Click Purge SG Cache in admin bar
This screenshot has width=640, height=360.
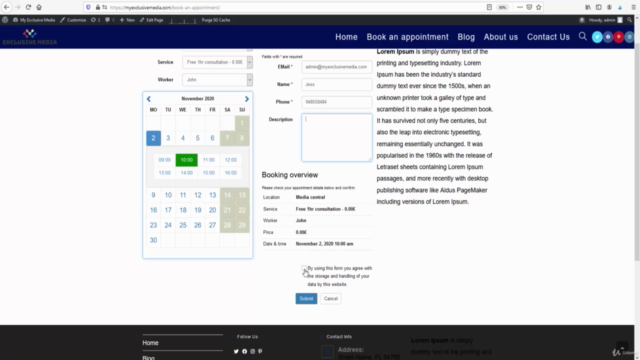[x=216, y=20]
